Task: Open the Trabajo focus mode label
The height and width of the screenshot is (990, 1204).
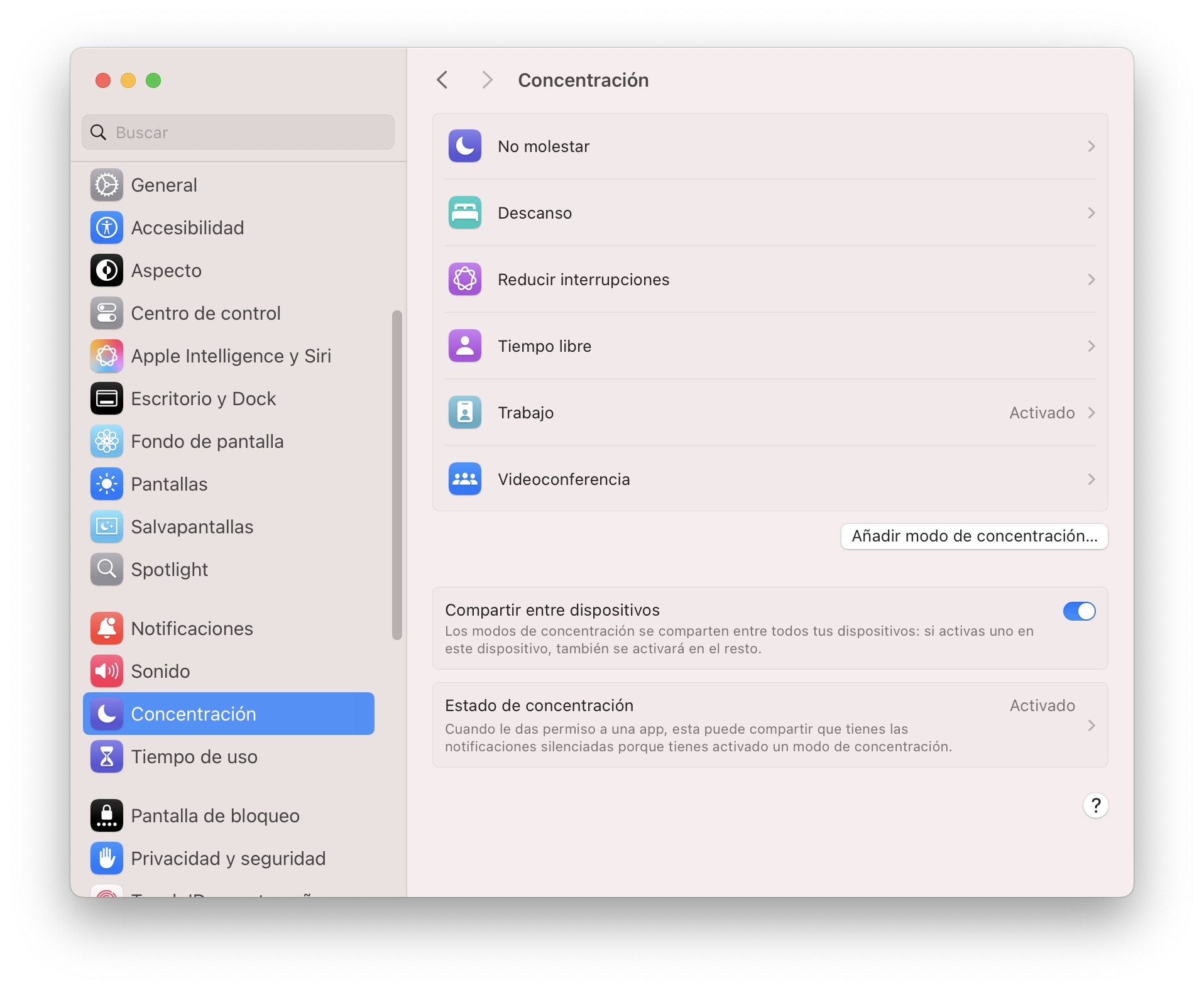Action: pyautogui.click(x=525, y=413)
